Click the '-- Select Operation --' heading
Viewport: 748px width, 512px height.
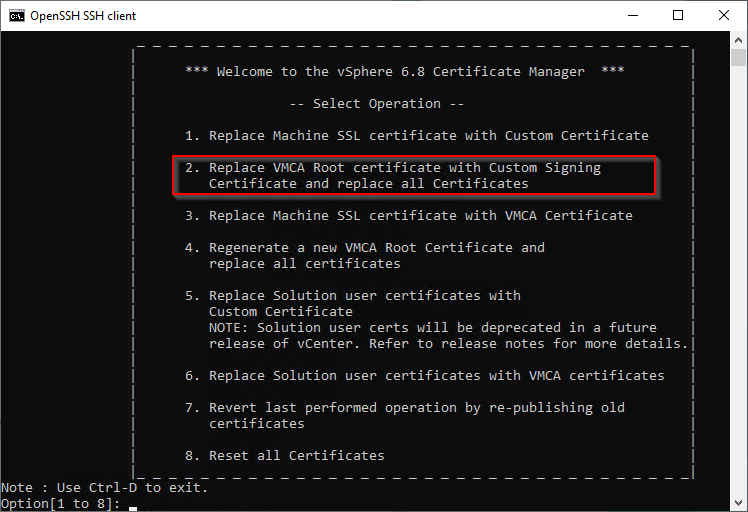[x=377, y=104]
